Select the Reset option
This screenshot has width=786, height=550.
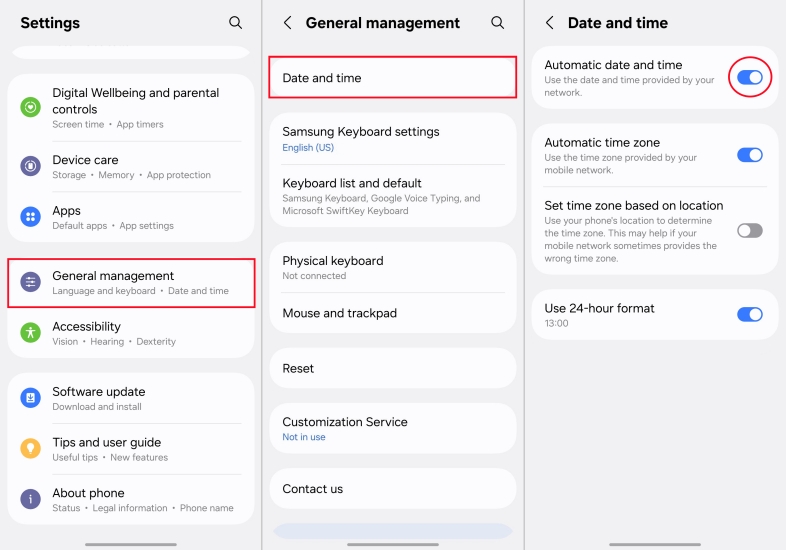point(392,368)
